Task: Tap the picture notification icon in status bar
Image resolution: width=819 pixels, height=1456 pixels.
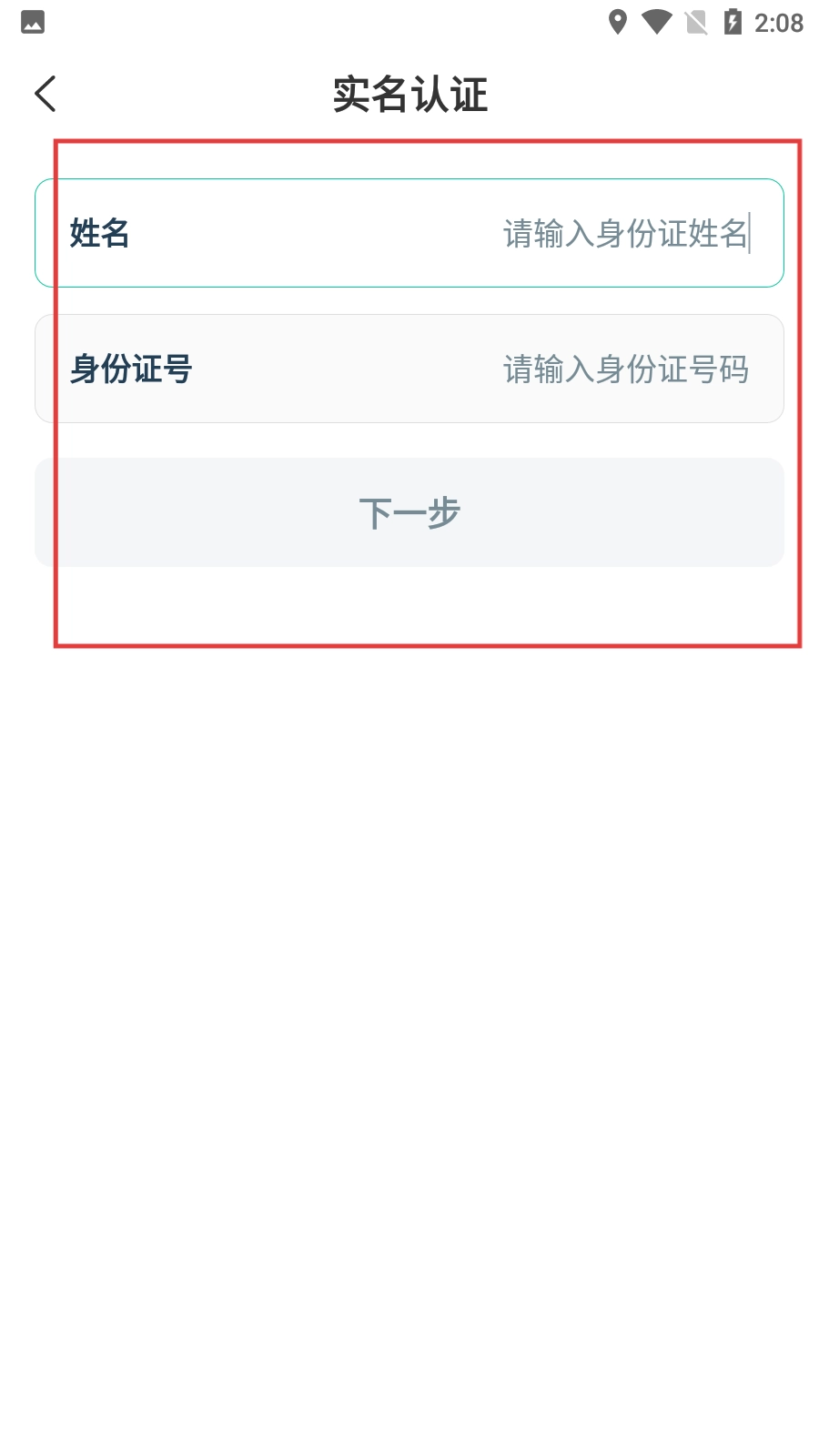Action: (33, 22)
